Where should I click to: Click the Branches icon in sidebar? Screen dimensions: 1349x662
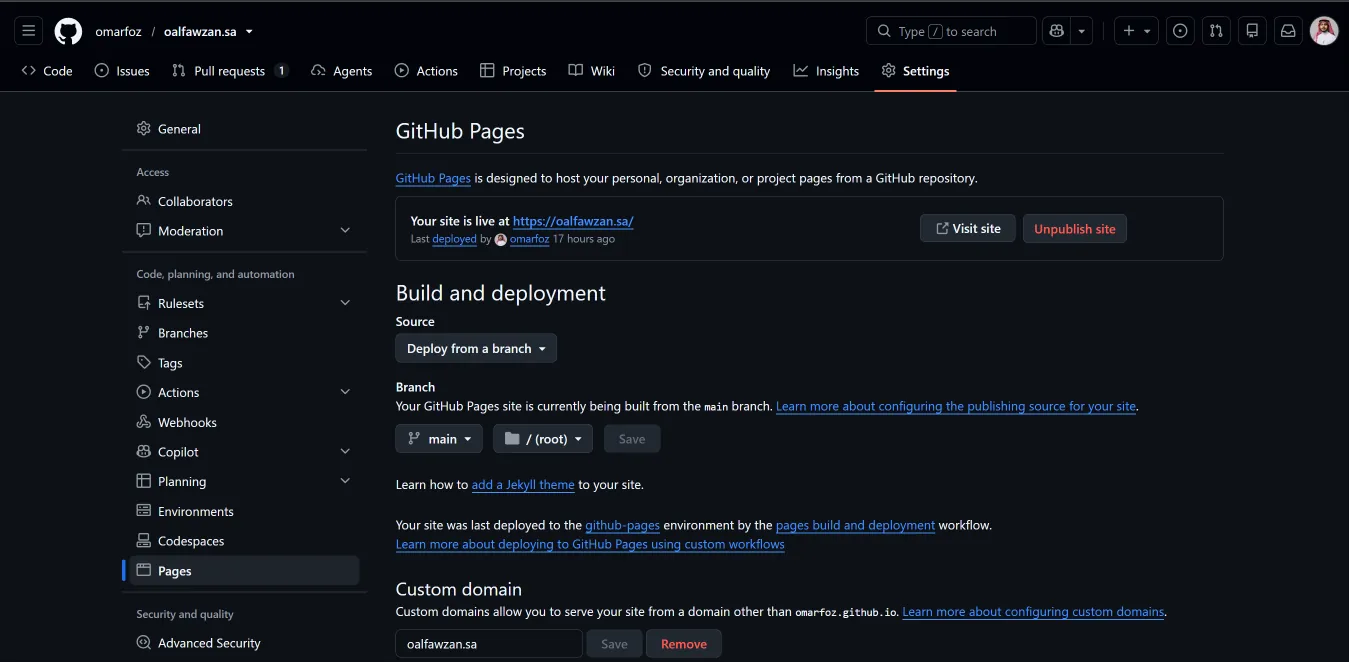tap(144, 333)
